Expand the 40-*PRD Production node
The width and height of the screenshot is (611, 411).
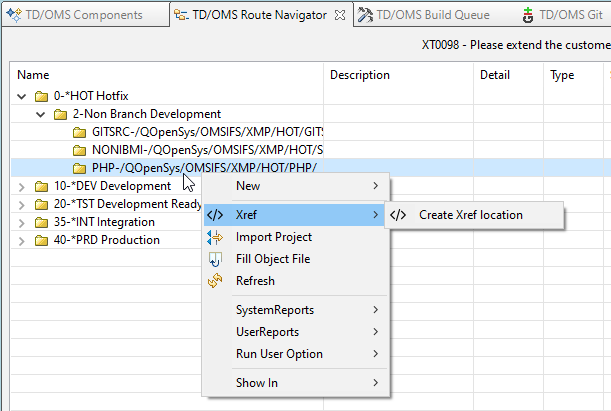pos(23,240)
